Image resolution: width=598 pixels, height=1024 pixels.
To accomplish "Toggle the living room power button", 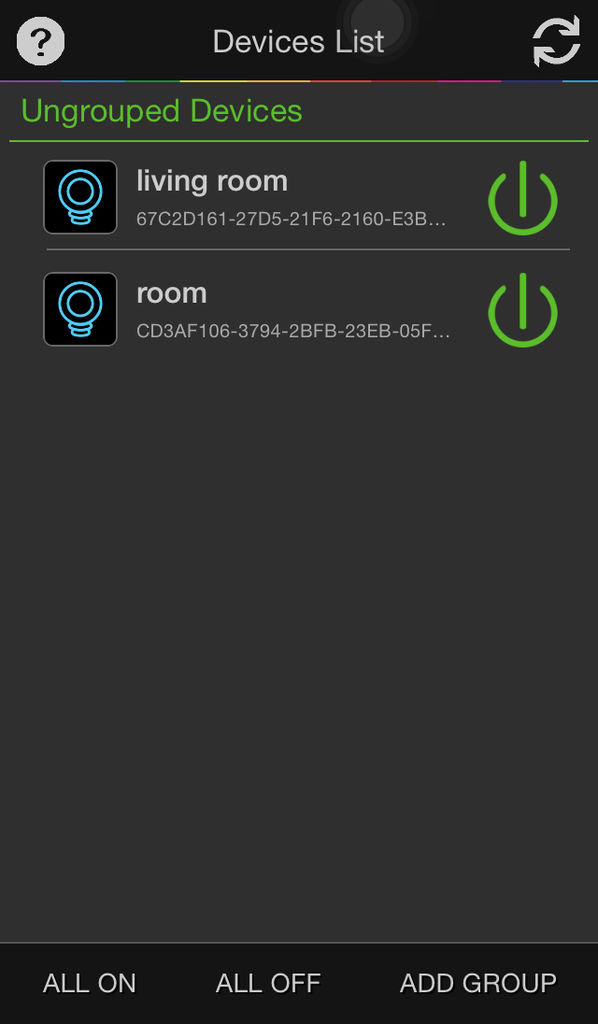I will (x=523, y=198).
